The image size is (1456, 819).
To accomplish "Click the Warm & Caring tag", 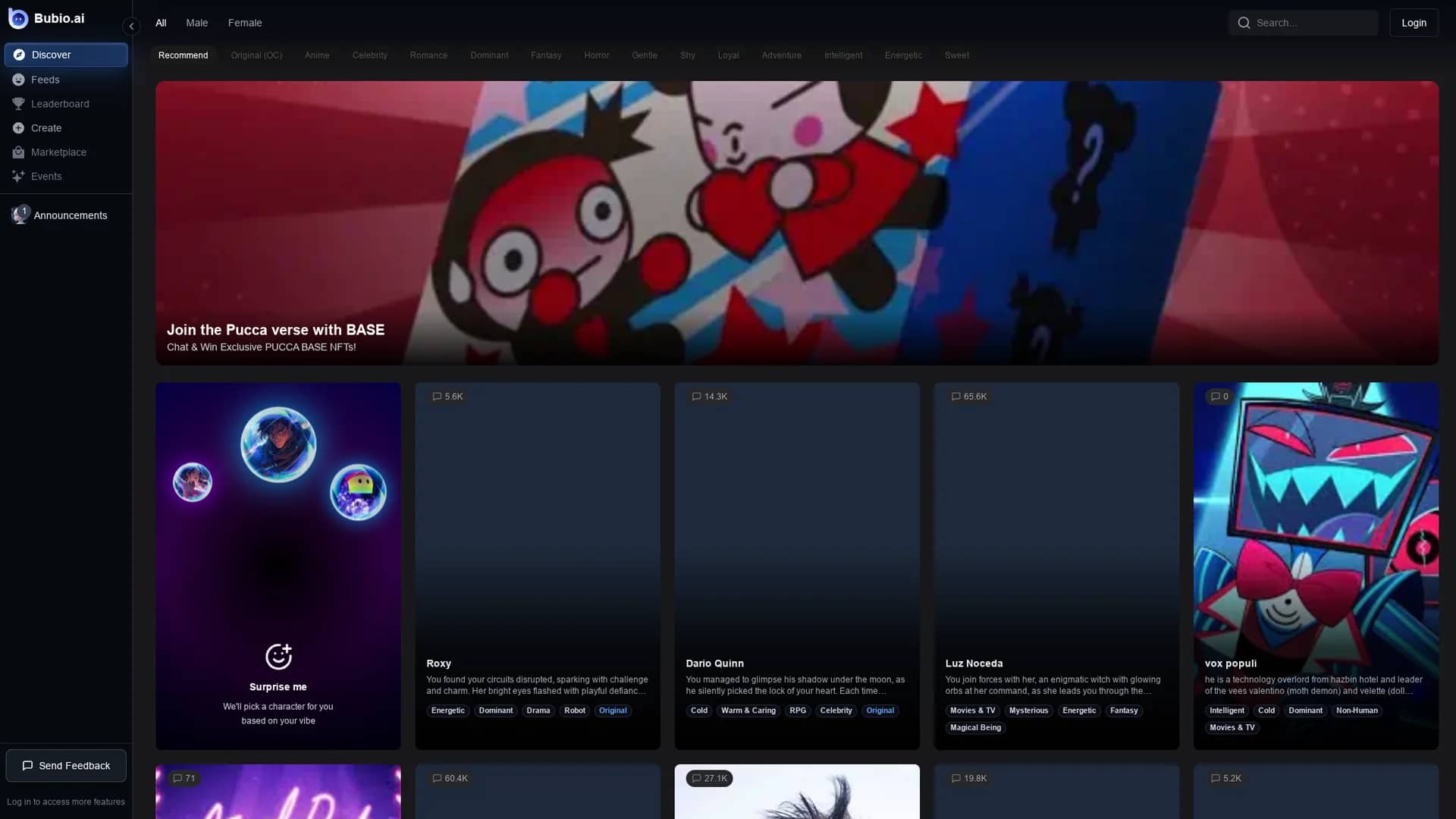I will click(748, 711).
